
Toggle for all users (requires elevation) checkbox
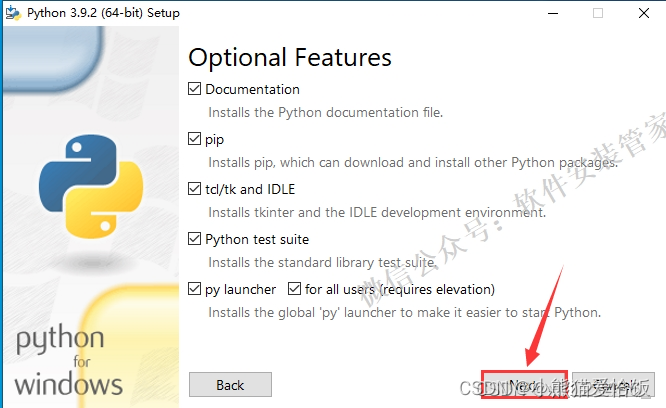[294, 289]
